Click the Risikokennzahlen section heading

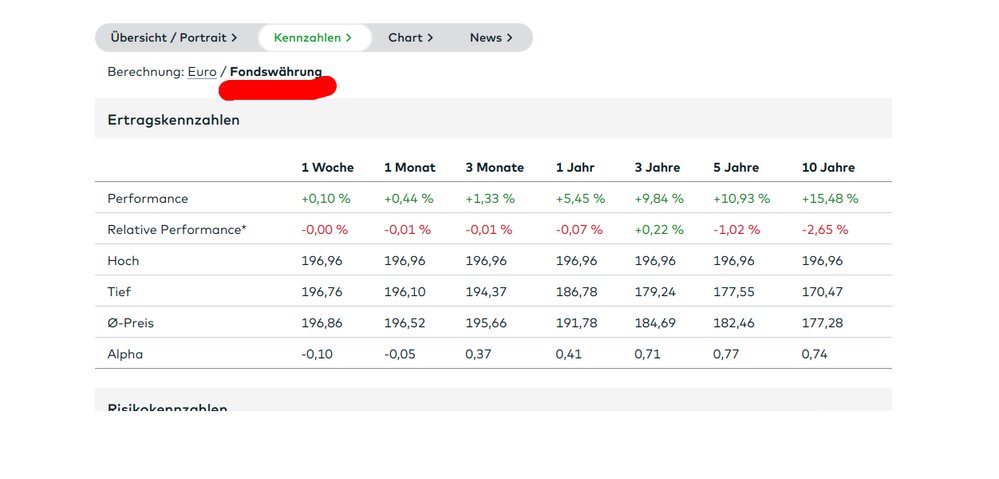(x=167, y=407)
